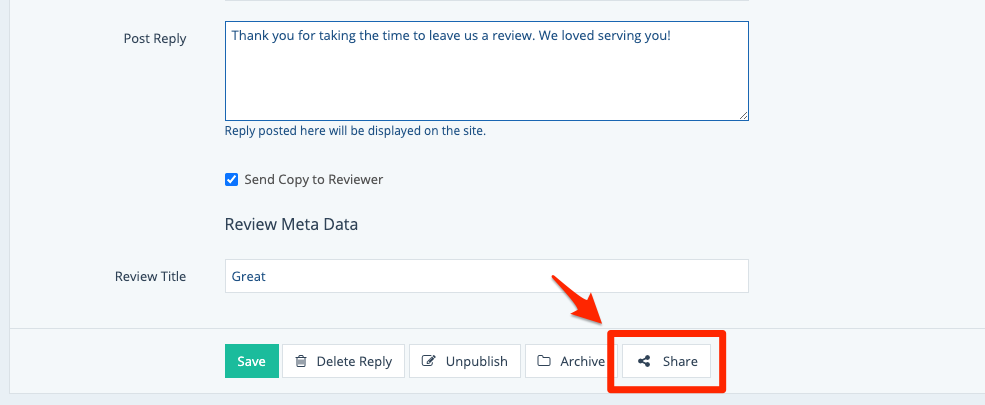Click the Review Title input field
Screen dimensions: 985x405
pyautogui.click(x=486, y=277)
